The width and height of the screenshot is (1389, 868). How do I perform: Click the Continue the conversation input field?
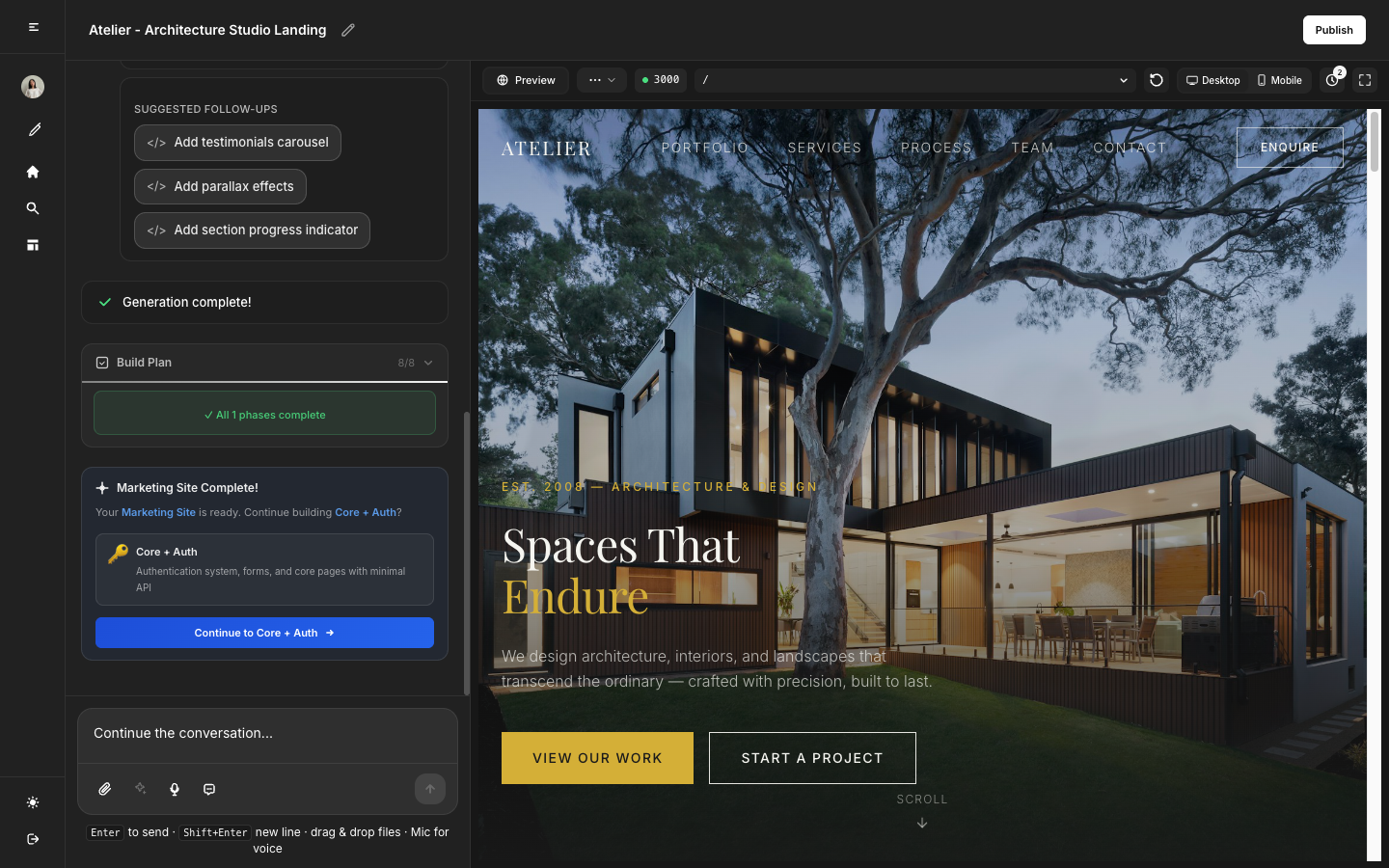pos(267,734)
